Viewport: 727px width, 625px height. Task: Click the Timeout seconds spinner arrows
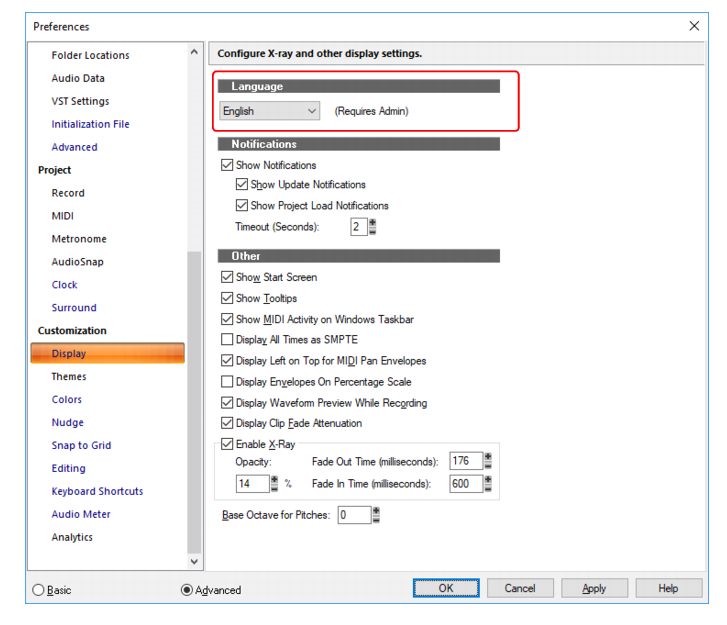372,227
